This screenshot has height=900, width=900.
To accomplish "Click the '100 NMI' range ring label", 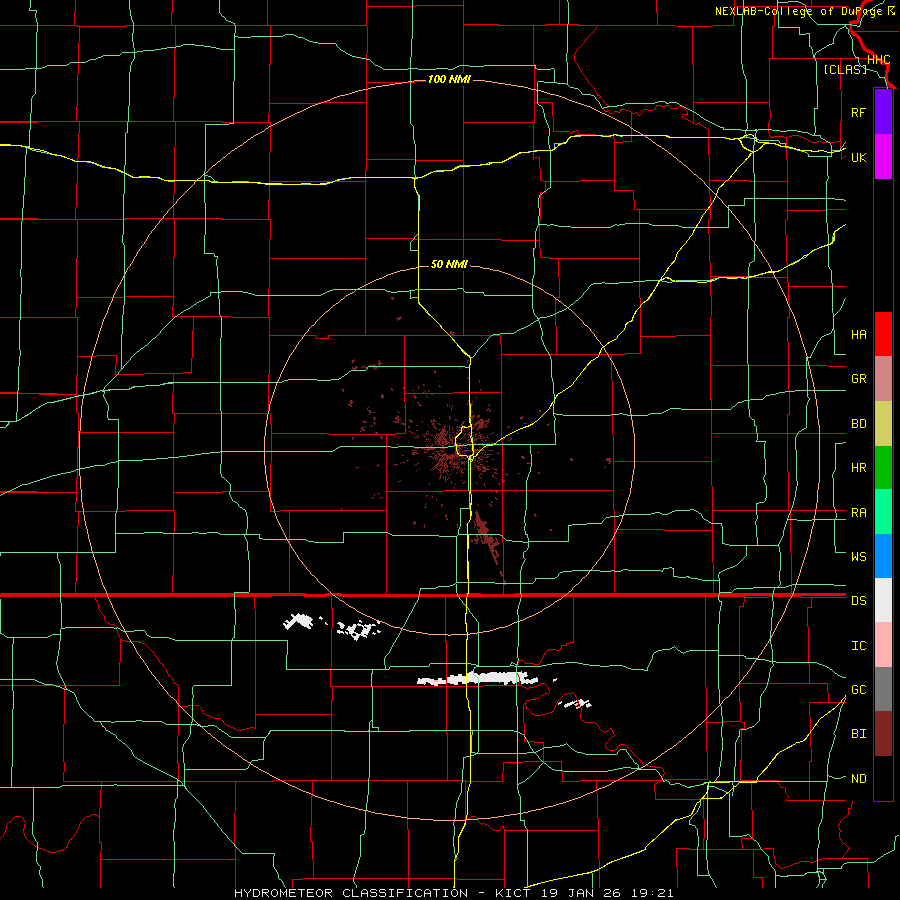I will pyautogui.click(x=449, y=79).
